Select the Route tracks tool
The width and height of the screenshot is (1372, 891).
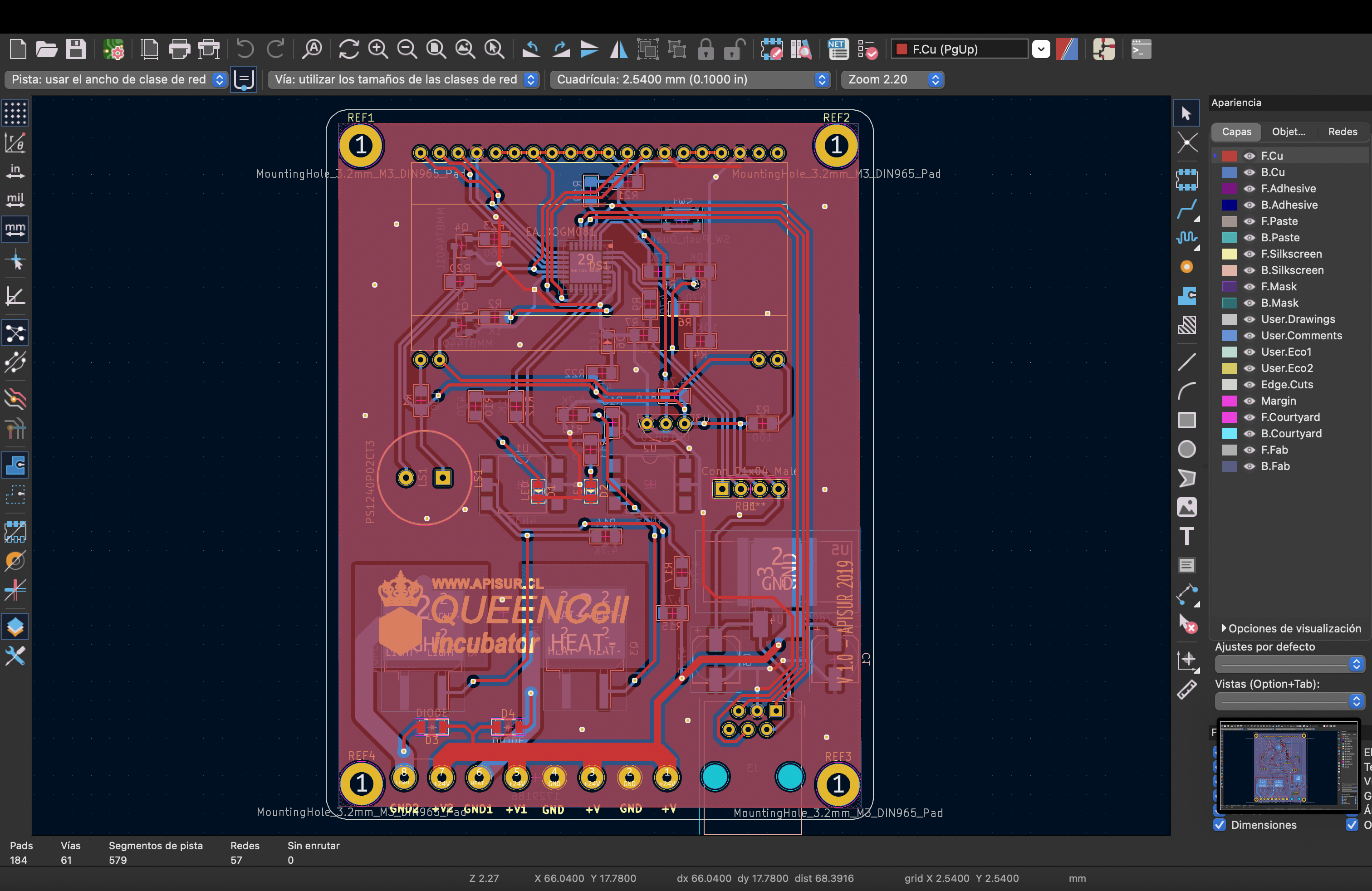1186,209
